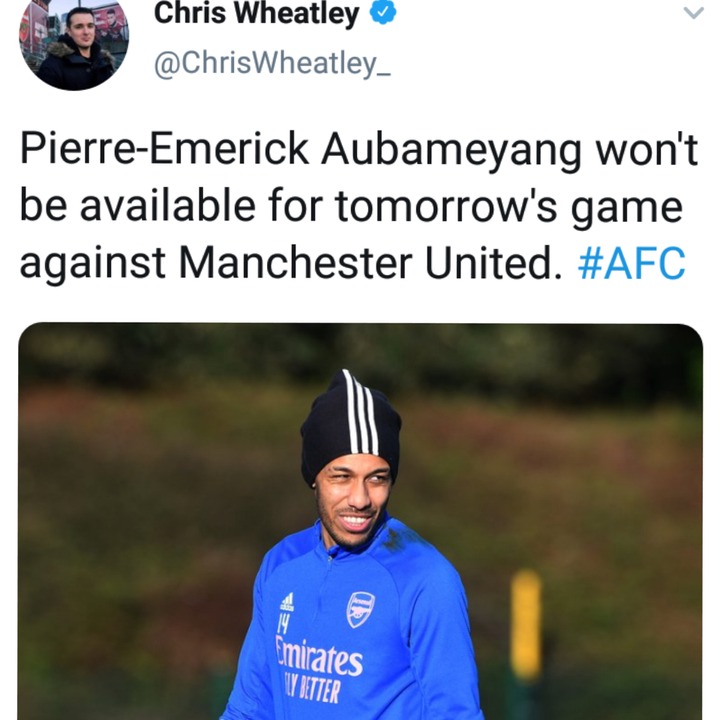This screenshot has height=720, width=720.
Task: Click the word available in tweet body
Action: (x=167, y=206)
